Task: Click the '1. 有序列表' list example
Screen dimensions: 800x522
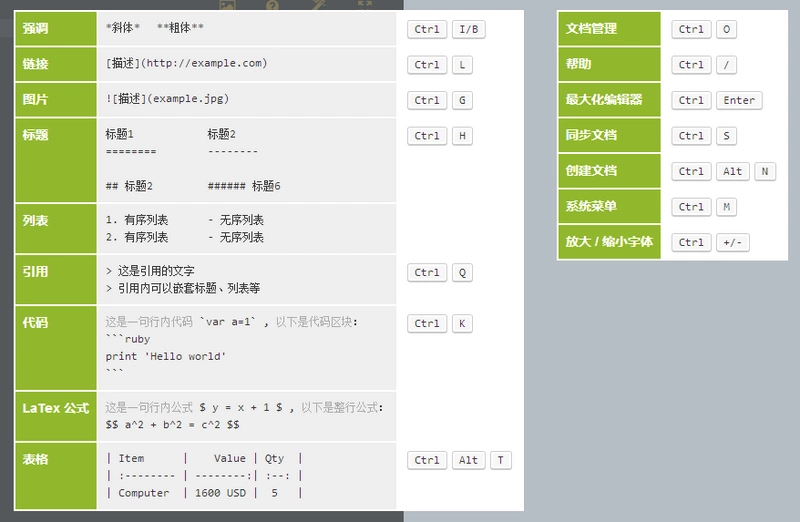Action: point(137,220)
